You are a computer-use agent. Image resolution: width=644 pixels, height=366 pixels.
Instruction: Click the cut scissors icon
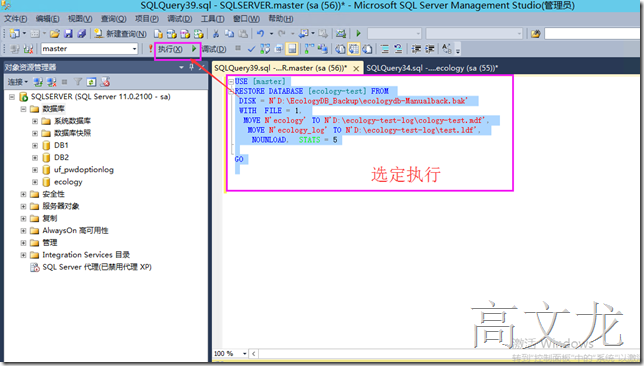click(216, 34)
